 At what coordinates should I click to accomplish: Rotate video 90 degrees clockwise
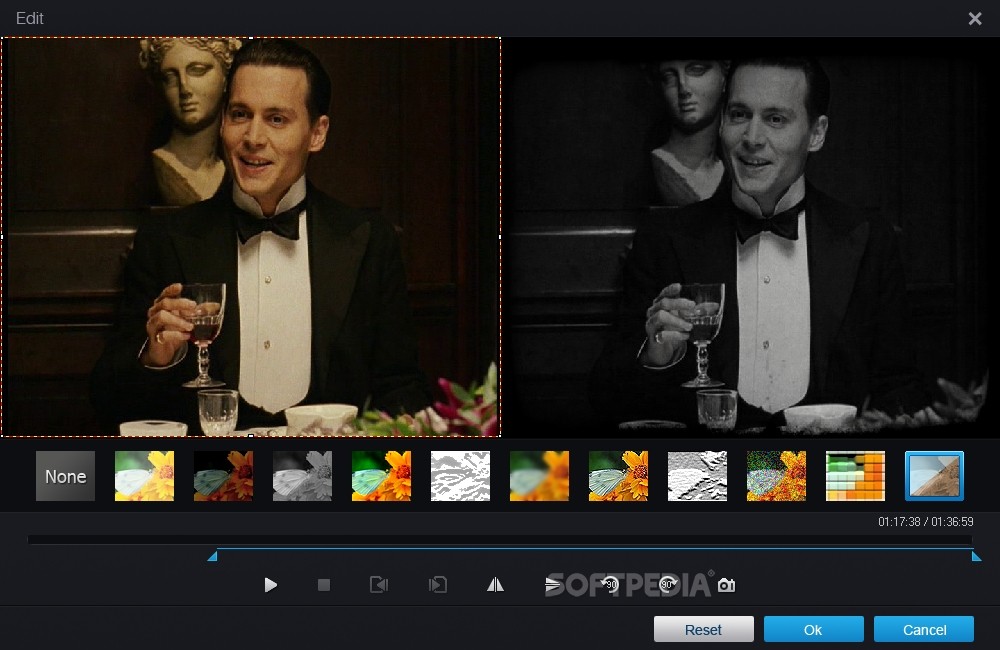coord(668,584)
